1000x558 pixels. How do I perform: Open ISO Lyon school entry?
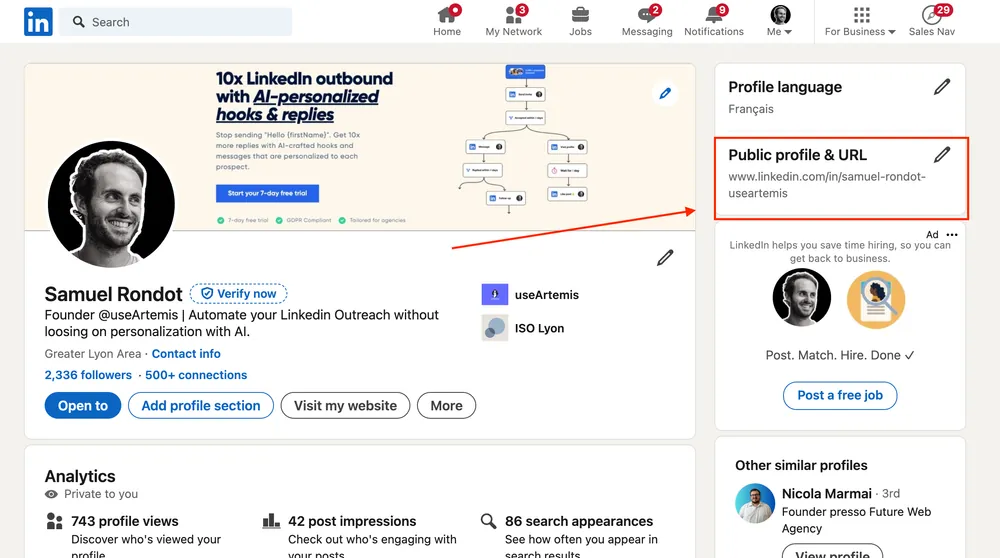coord(523,328)
